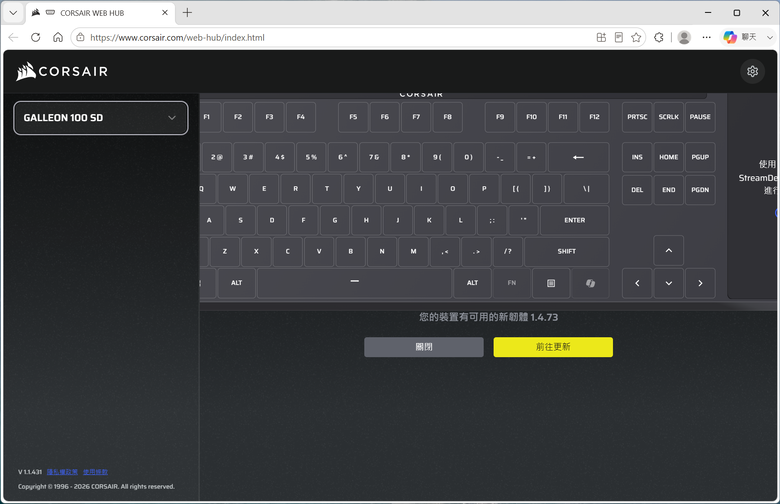The height and width of the screenshot is (504, 780).
Task: Open the Corsair settings gear
Action: [x=752, y=72]
